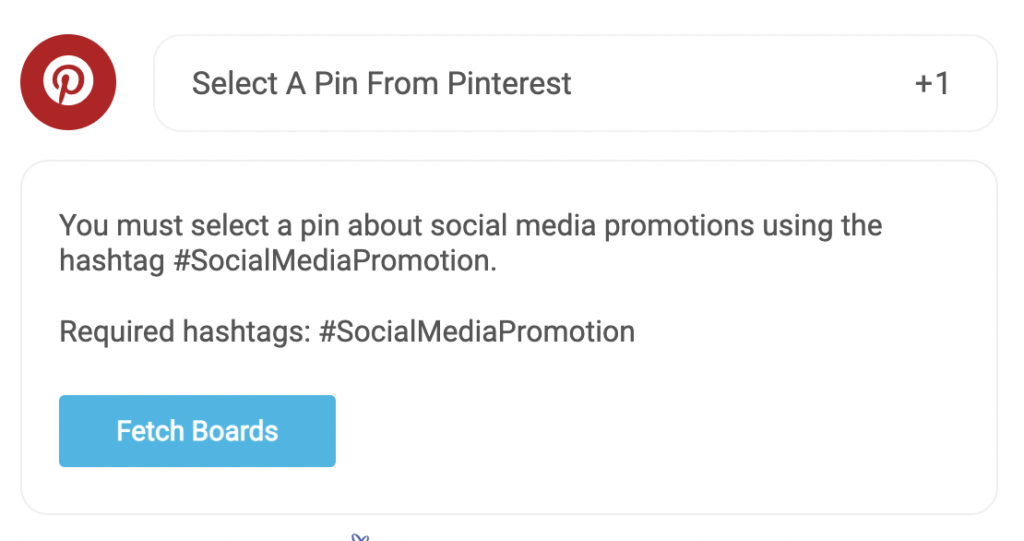Click the Fetch Boards button
The height and width of the screenshot is (541, 1024).
tap(197, 431)
